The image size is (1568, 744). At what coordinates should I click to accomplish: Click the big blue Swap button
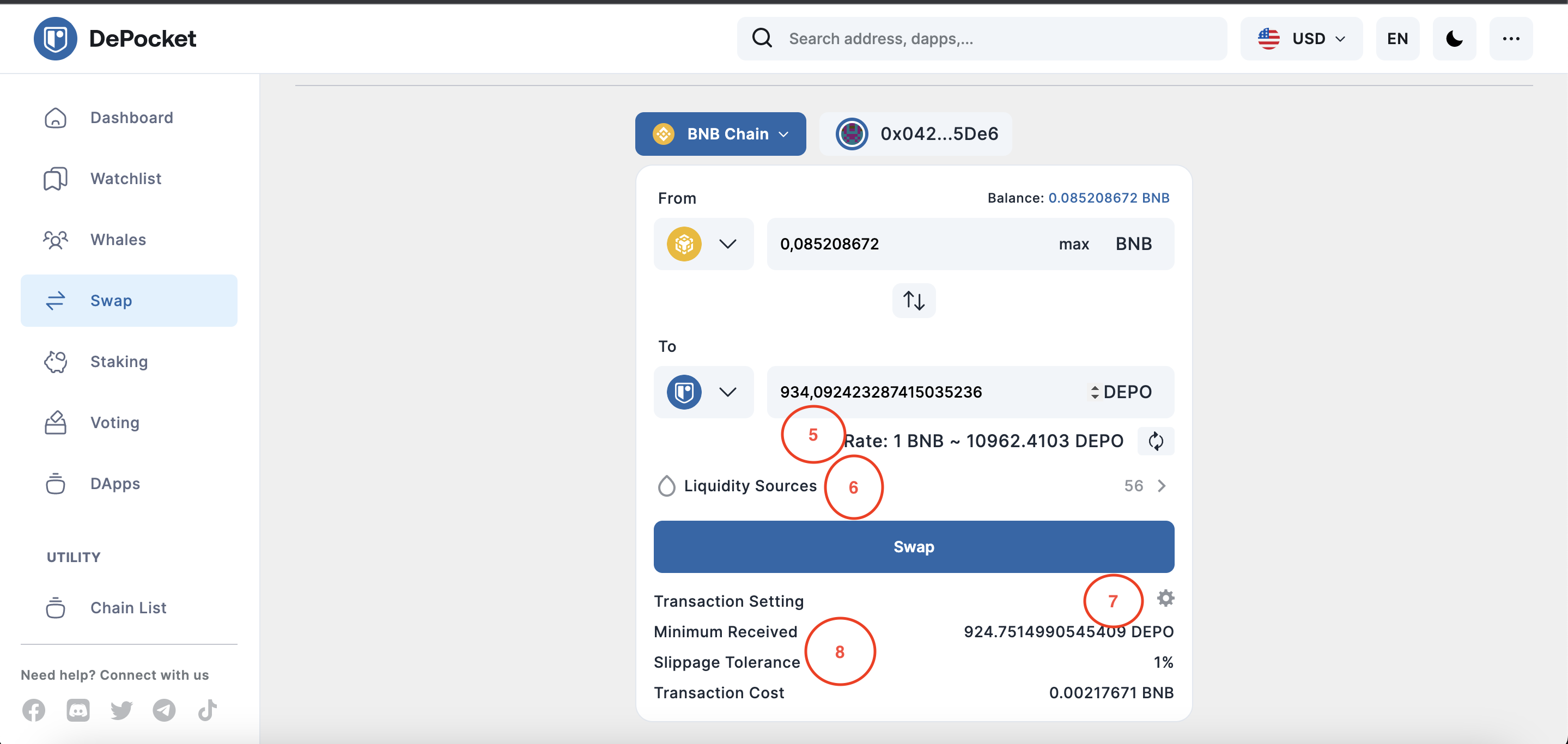[x=913, y=546]
